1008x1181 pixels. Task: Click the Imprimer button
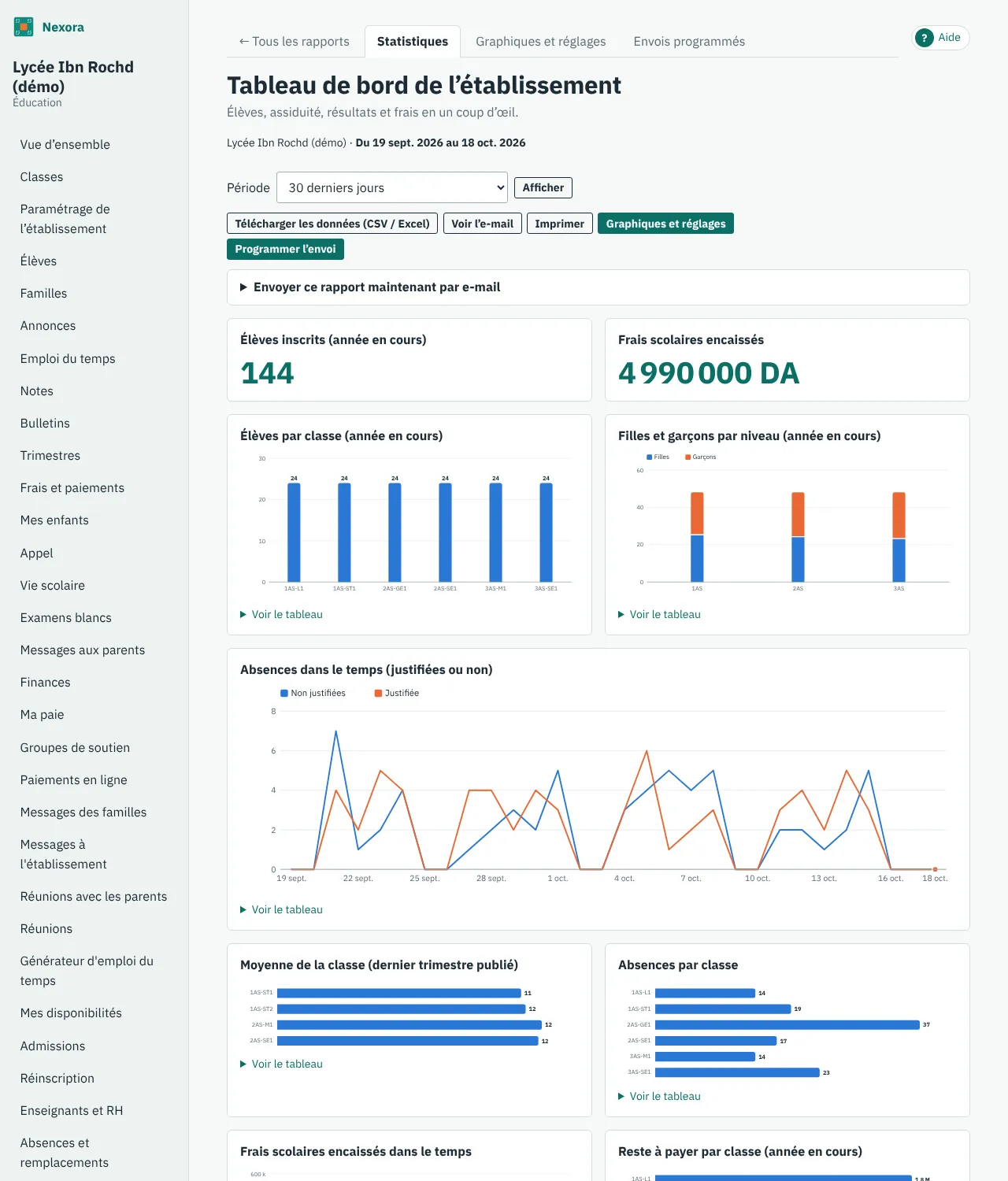[x=560, y=224]
